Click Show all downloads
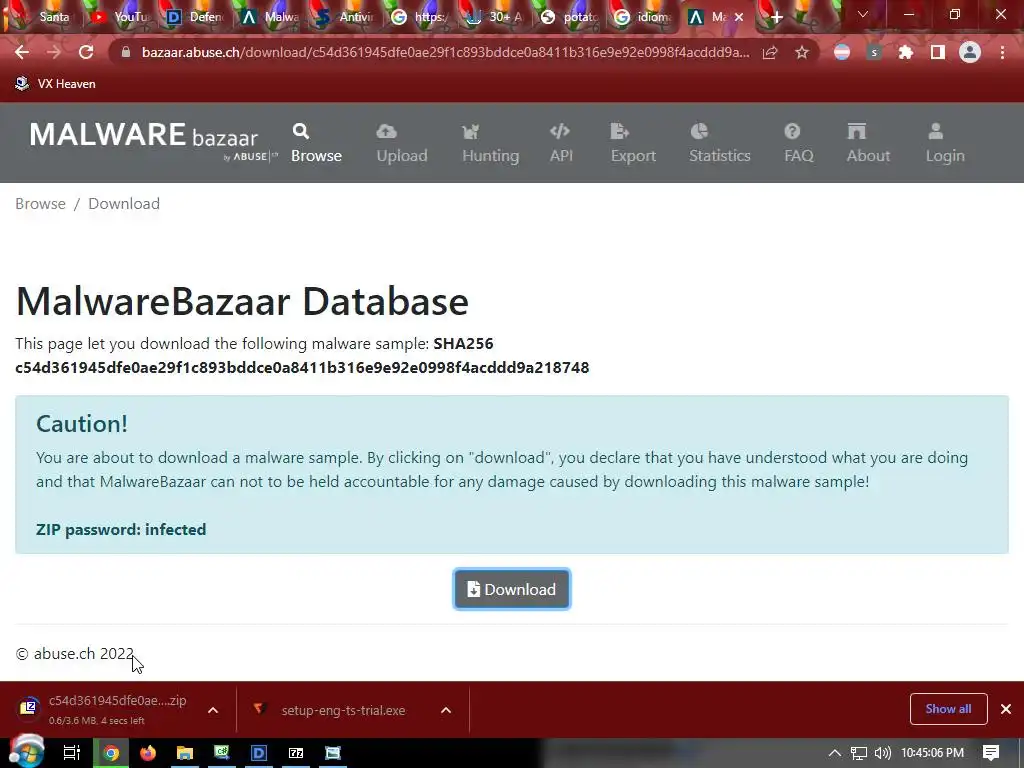Viewport: 1024px width, 768px height. [948, 709]
